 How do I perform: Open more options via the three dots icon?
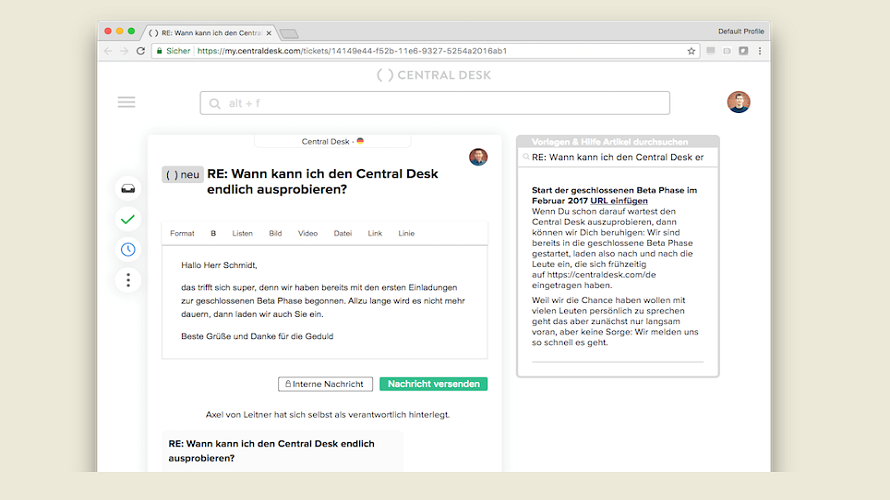pyautogui.click(x=128, y=280)
